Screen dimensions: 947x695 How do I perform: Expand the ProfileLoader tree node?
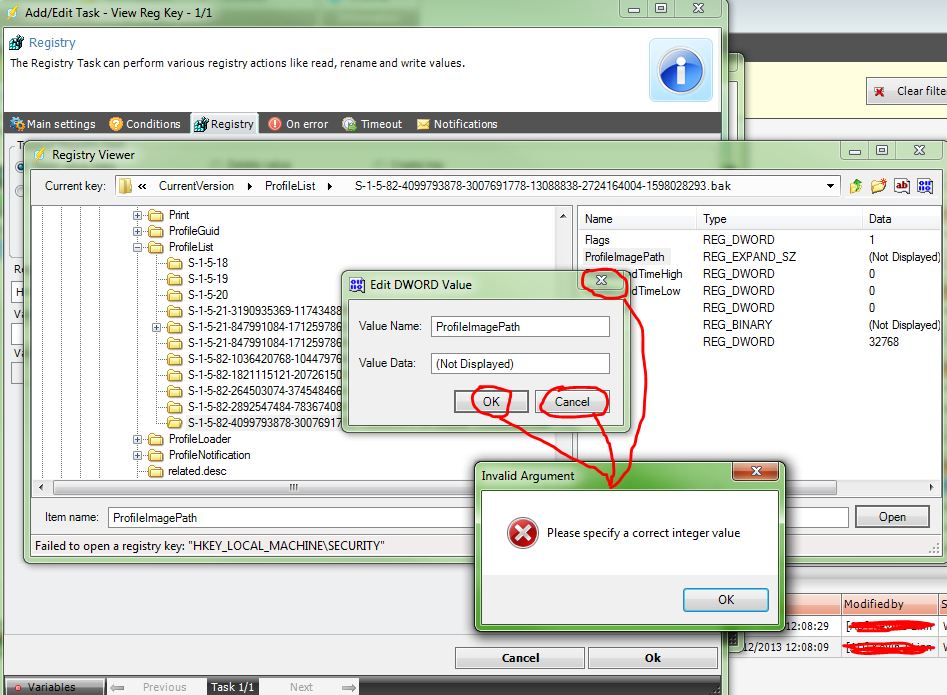[138, 439]
